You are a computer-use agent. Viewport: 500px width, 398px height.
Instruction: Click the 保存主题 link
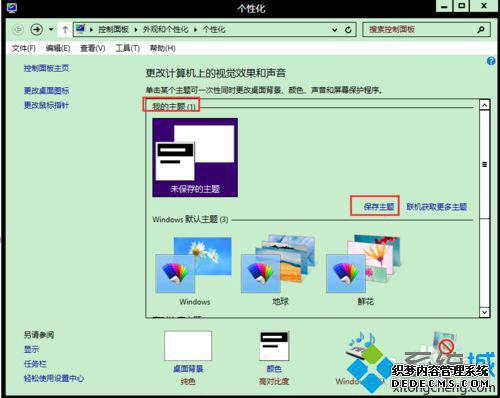pyautogui.click(x=379, y=207)
